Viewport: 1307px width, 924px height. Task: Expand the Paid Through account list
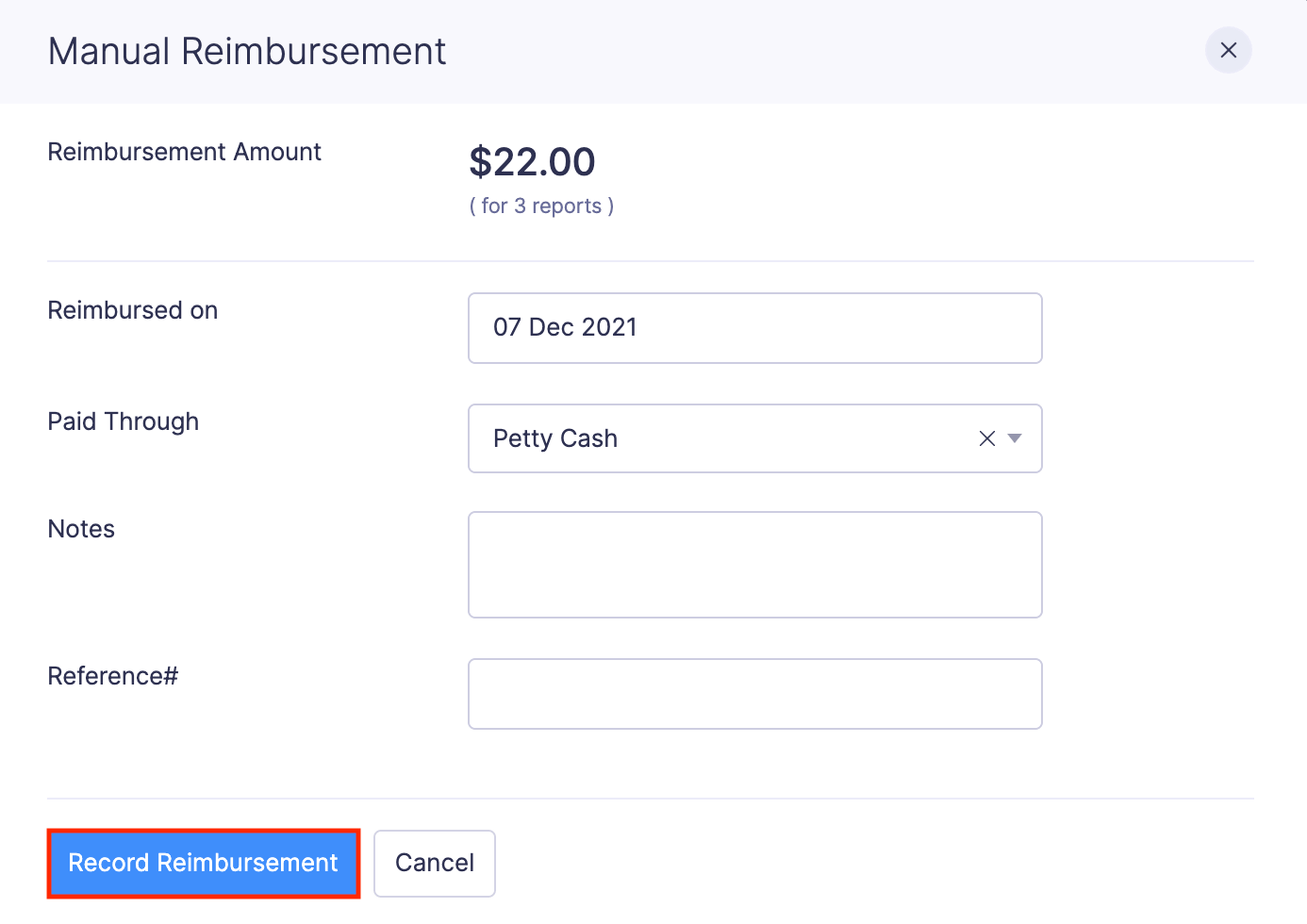tap(1016, 438)
